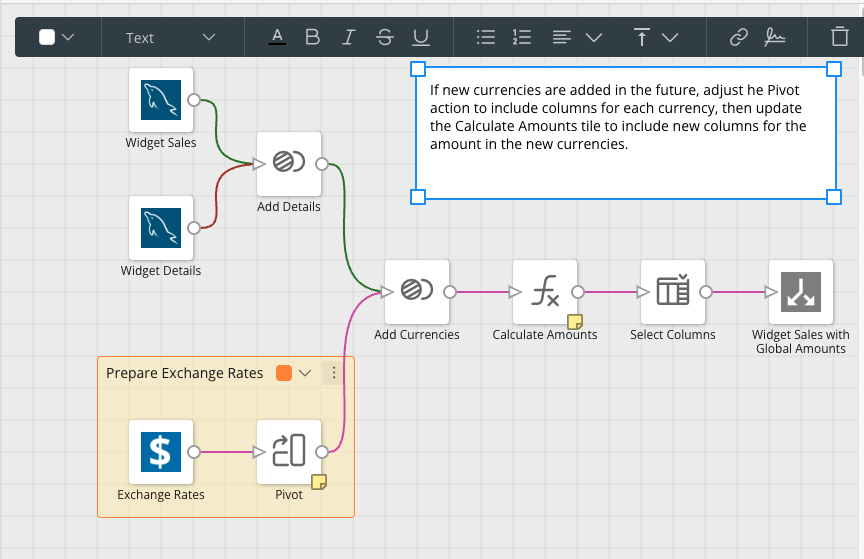
Task: Click the Select Columns label
Action: [673, 335]
